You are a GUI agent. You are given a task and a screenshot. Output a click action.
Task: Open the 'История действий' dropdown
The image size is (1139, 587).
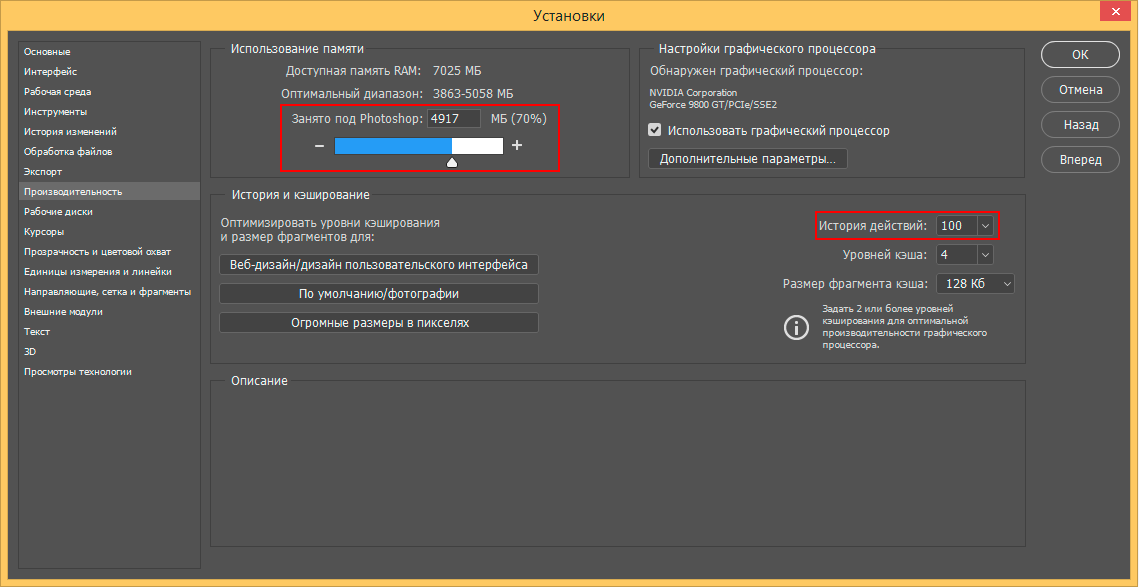985,226
